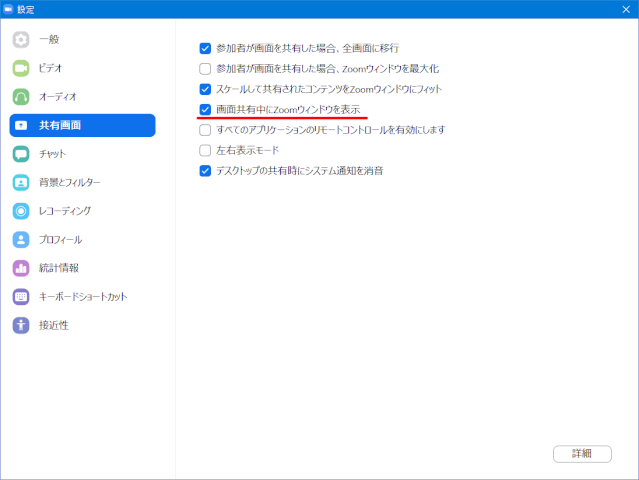Viewport: 639px width, 480px height.
Task: Switch to ビデオ settings
Action: [x=82, y=68]
